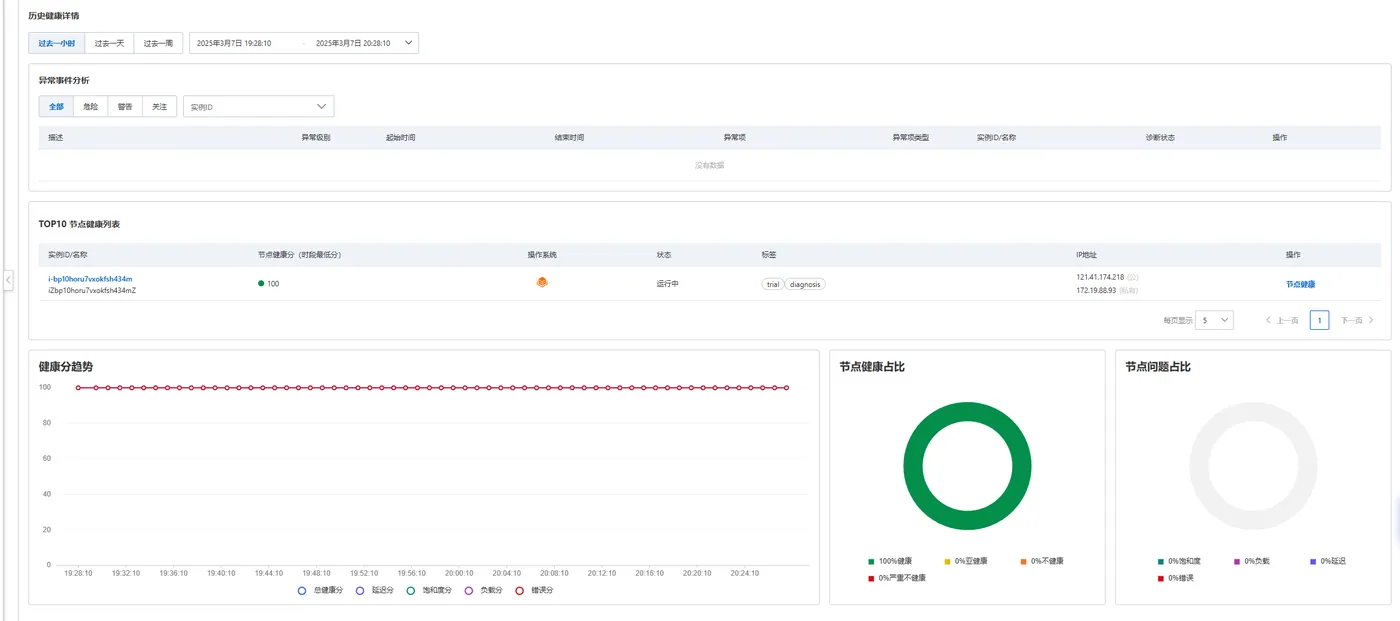
Task: Toggle 错误分 series in chart legend
Action: 534,591
